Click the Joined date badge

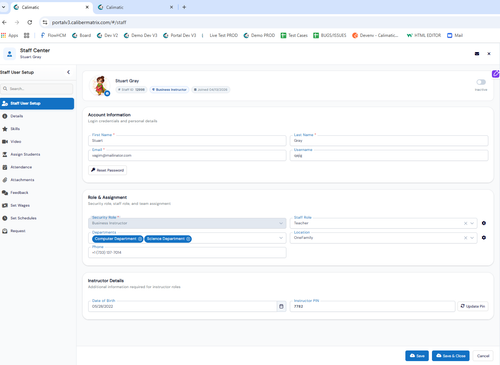211,90
